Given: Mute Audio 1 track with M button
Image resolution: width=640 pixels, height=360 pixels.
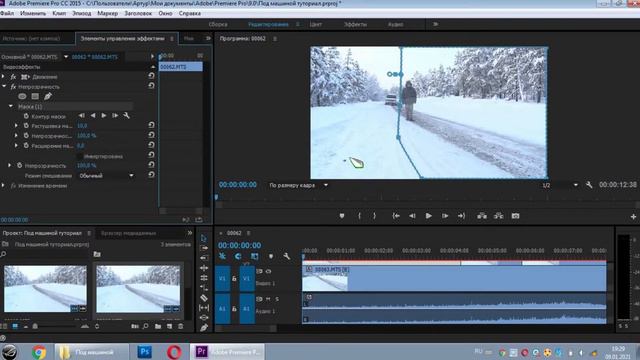Looking at the screenshot, I should tap(268, 299).
